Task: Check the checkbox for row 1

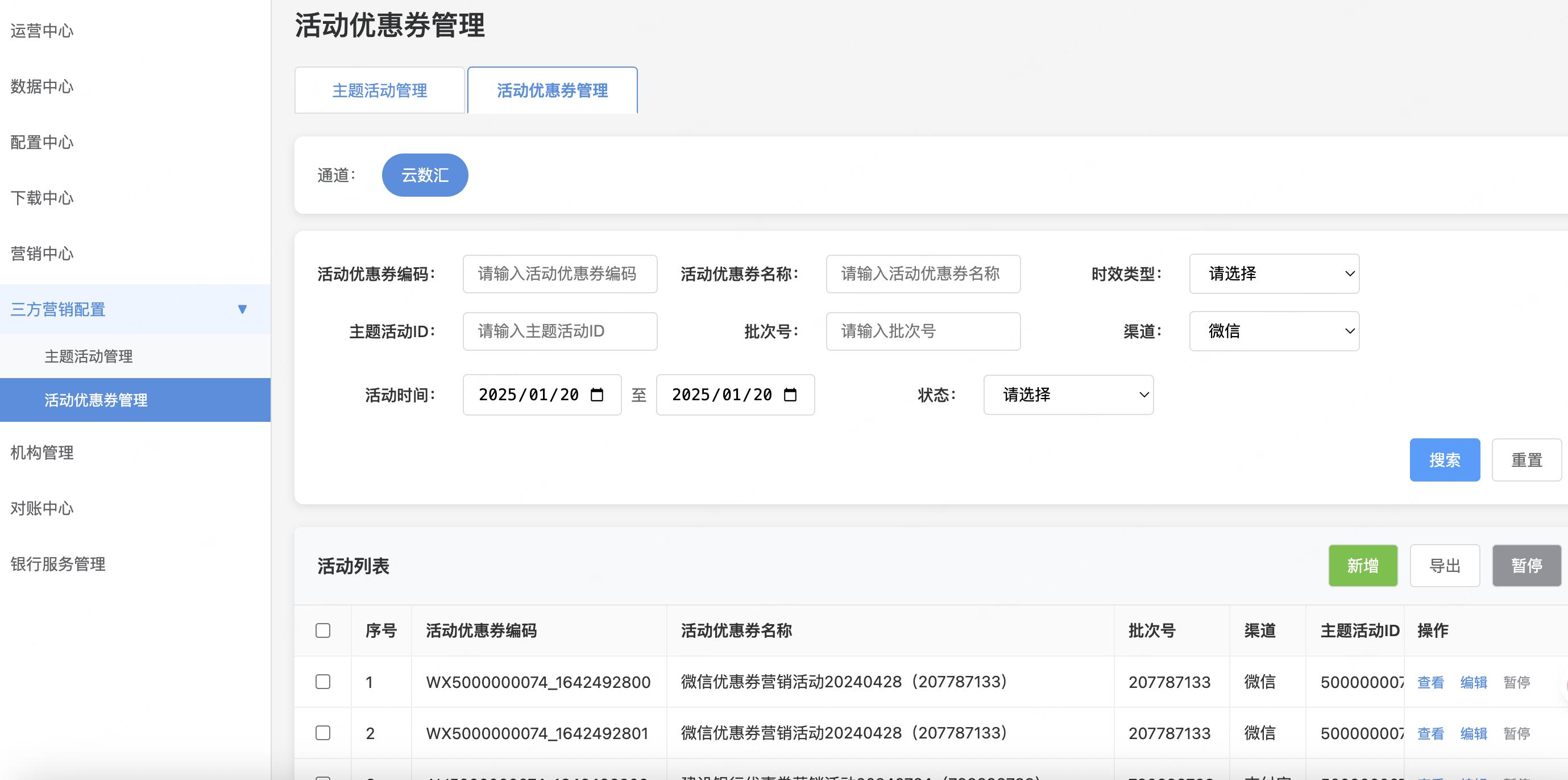Action: click(322, 681)
